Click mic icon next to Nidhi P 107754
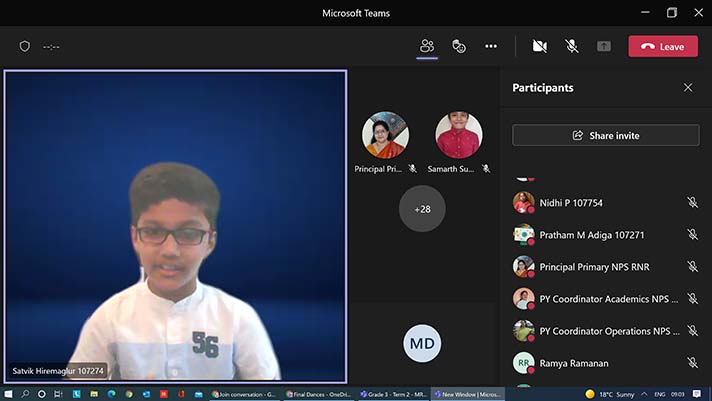712x401 pixels. coord(692,203)
